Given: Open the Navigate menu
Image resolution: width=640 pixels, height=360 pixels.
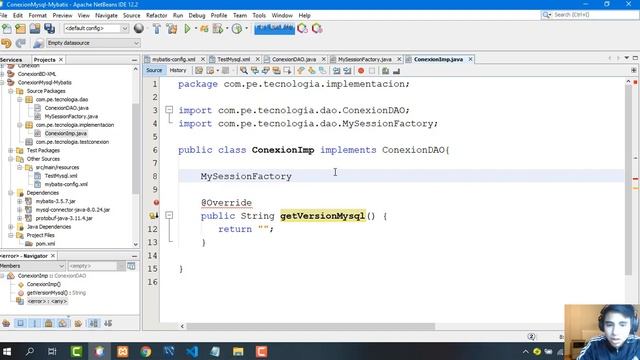Looking at the screenshot, I should 106,15.
